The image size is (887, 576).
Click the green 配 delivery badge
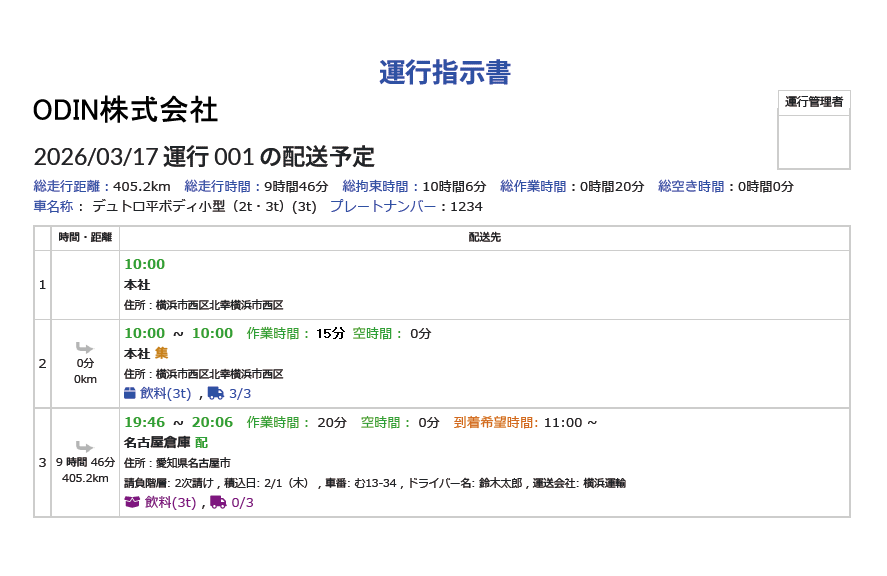[201, 442]
